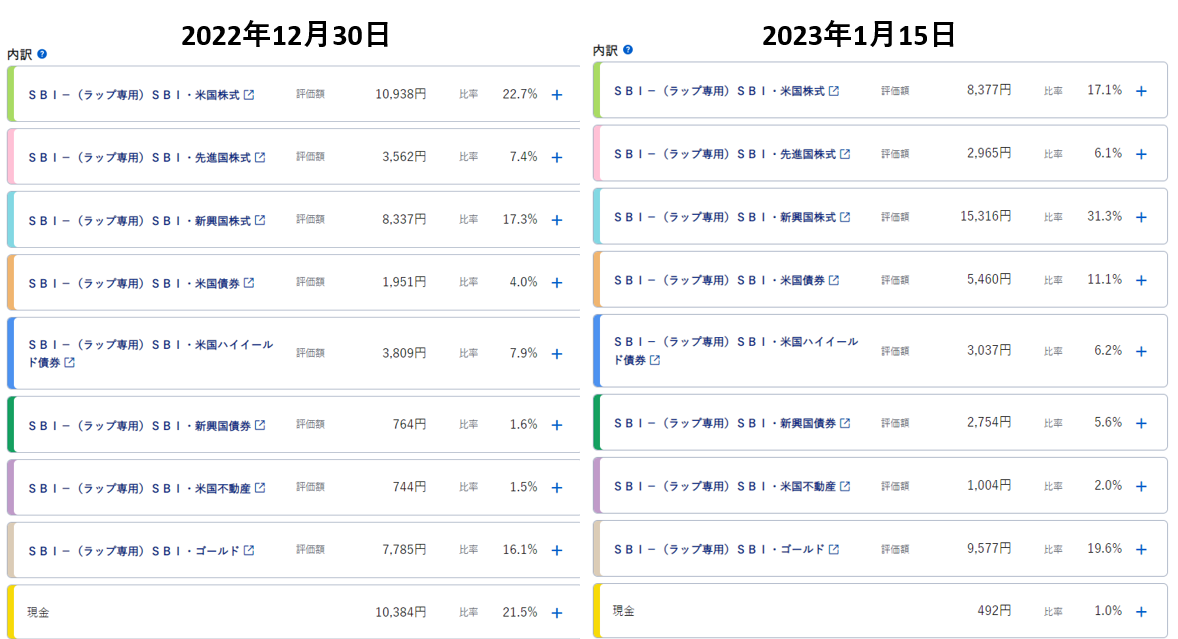Screen dimensions: 1178x639
Task: Open external link icon for ゴールド in 2023 panel
Action: point(834,549)
